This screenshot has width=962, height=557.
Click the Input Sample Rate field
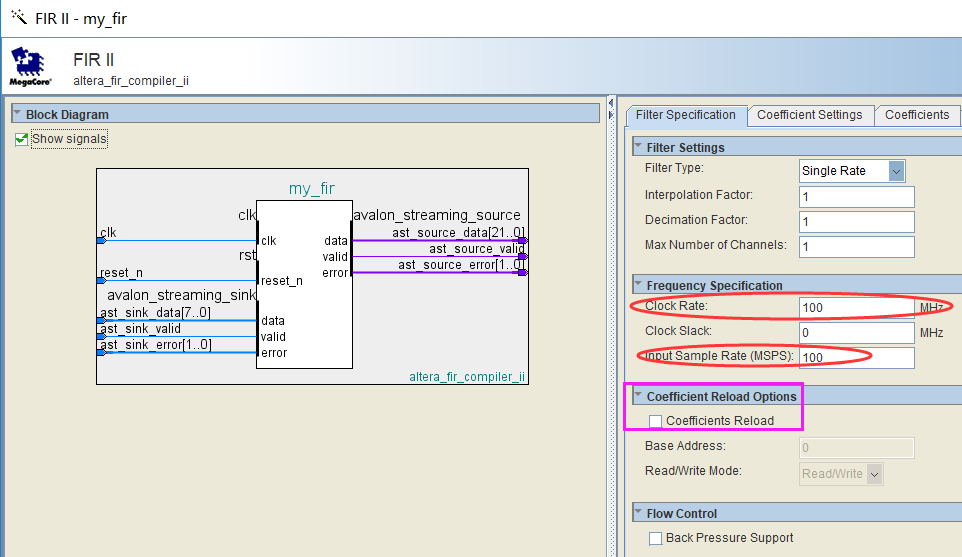click(856, 358)
